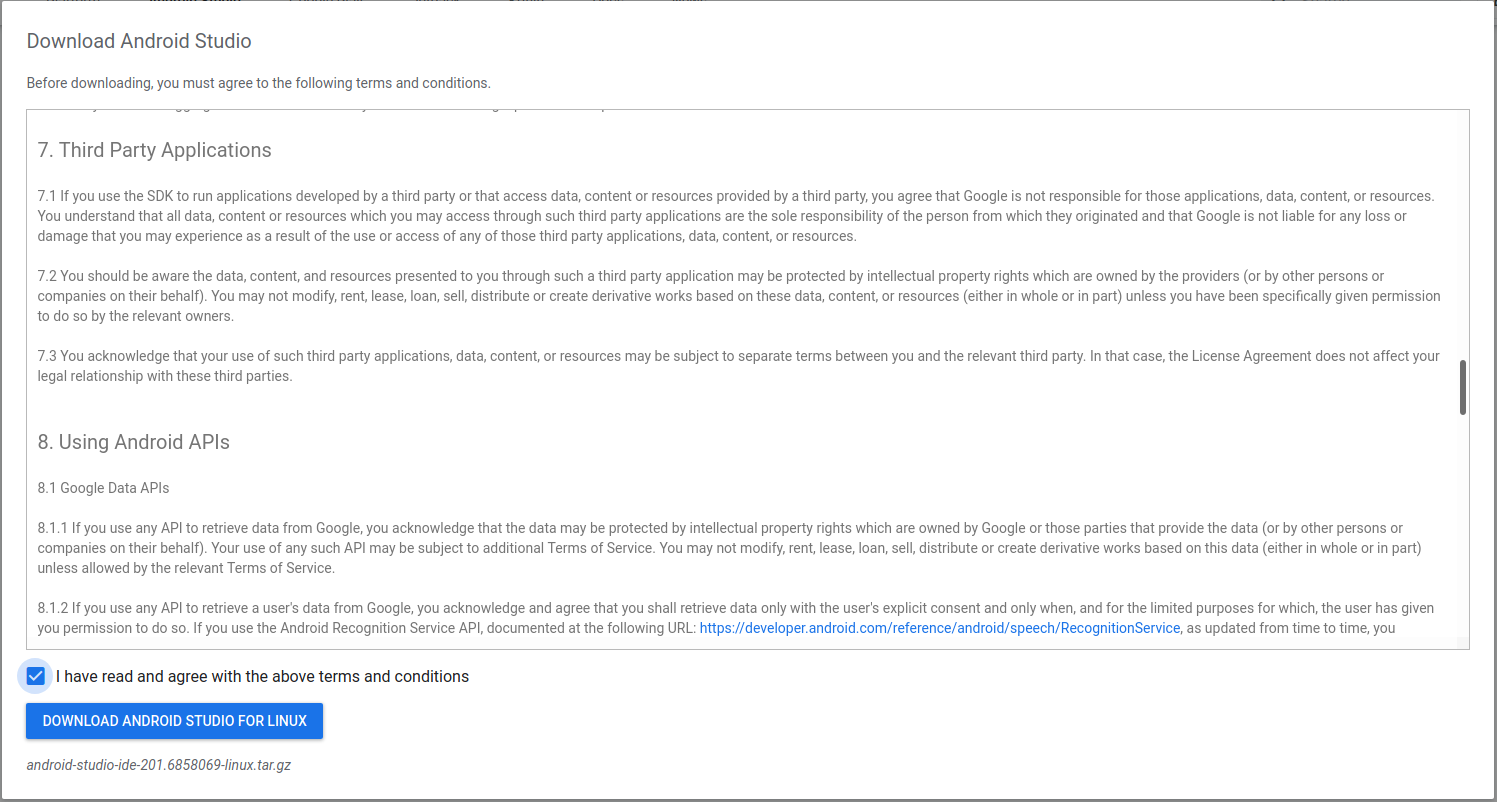Open the RecognitionService developer.android.com link
Viewport: 1497px width, 802px height.
[940, 628]
